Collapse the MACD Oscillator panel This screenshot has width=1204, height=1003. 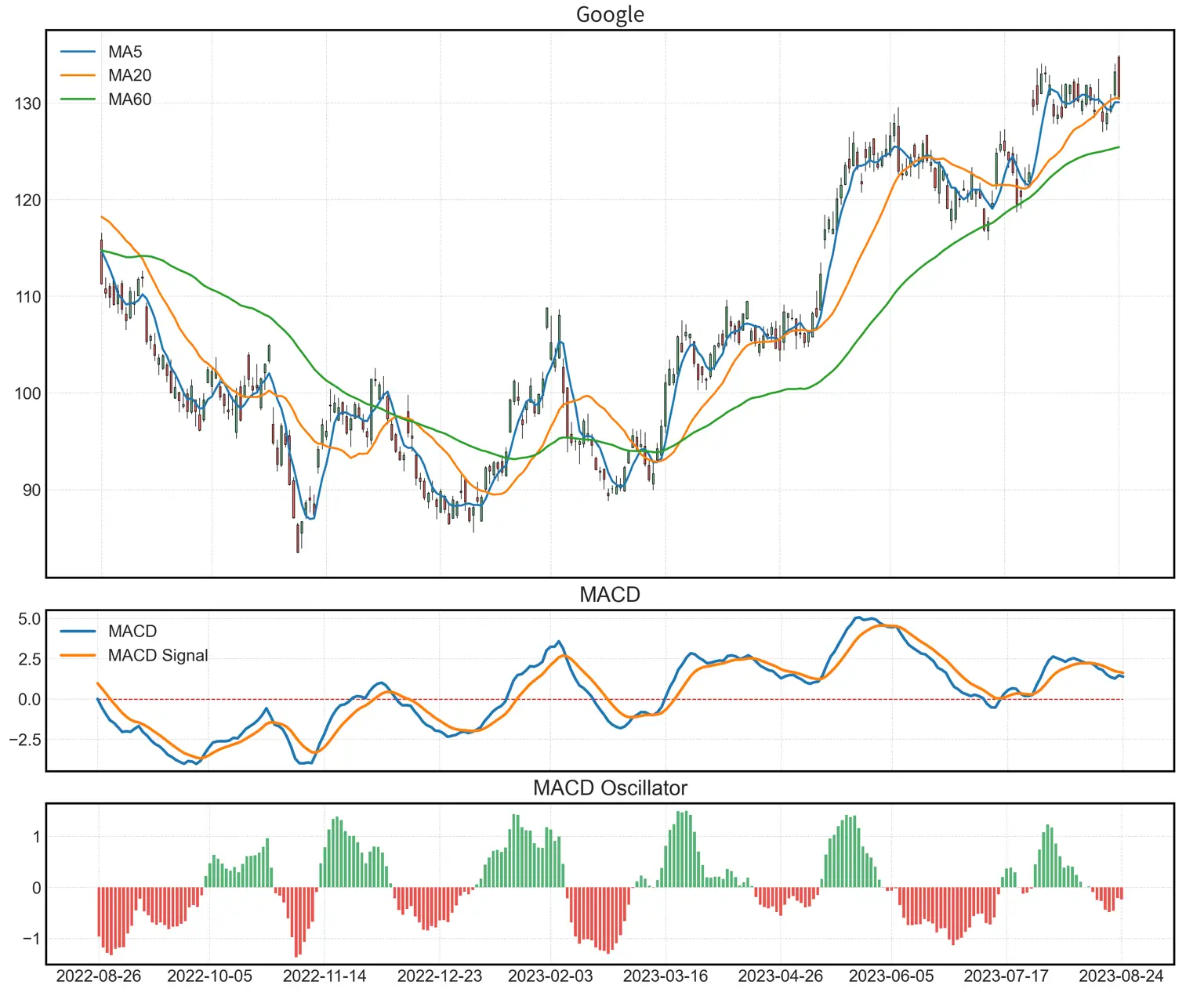click(x=611, y=788)
